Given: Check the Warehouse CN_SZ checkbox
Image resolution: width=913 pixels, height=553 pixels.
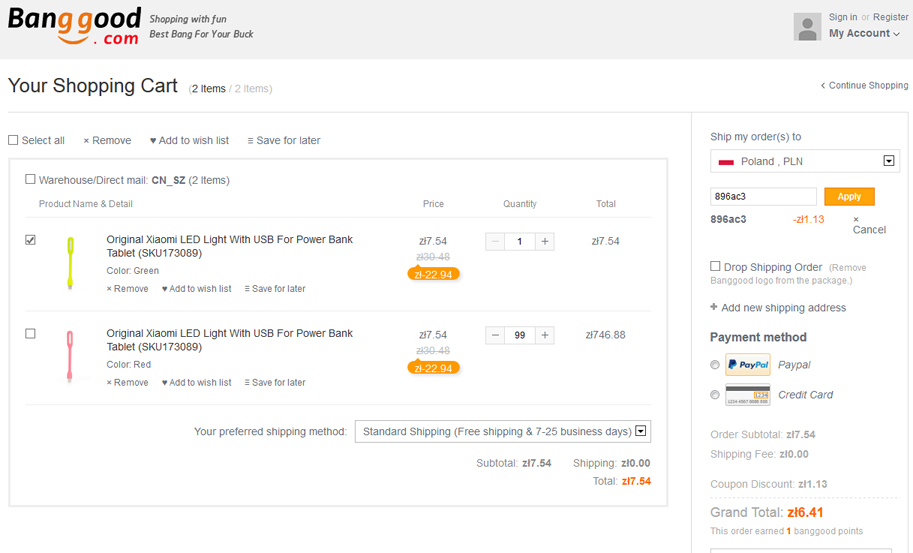Looking at the screenshot, I should [x=30, y=179].
